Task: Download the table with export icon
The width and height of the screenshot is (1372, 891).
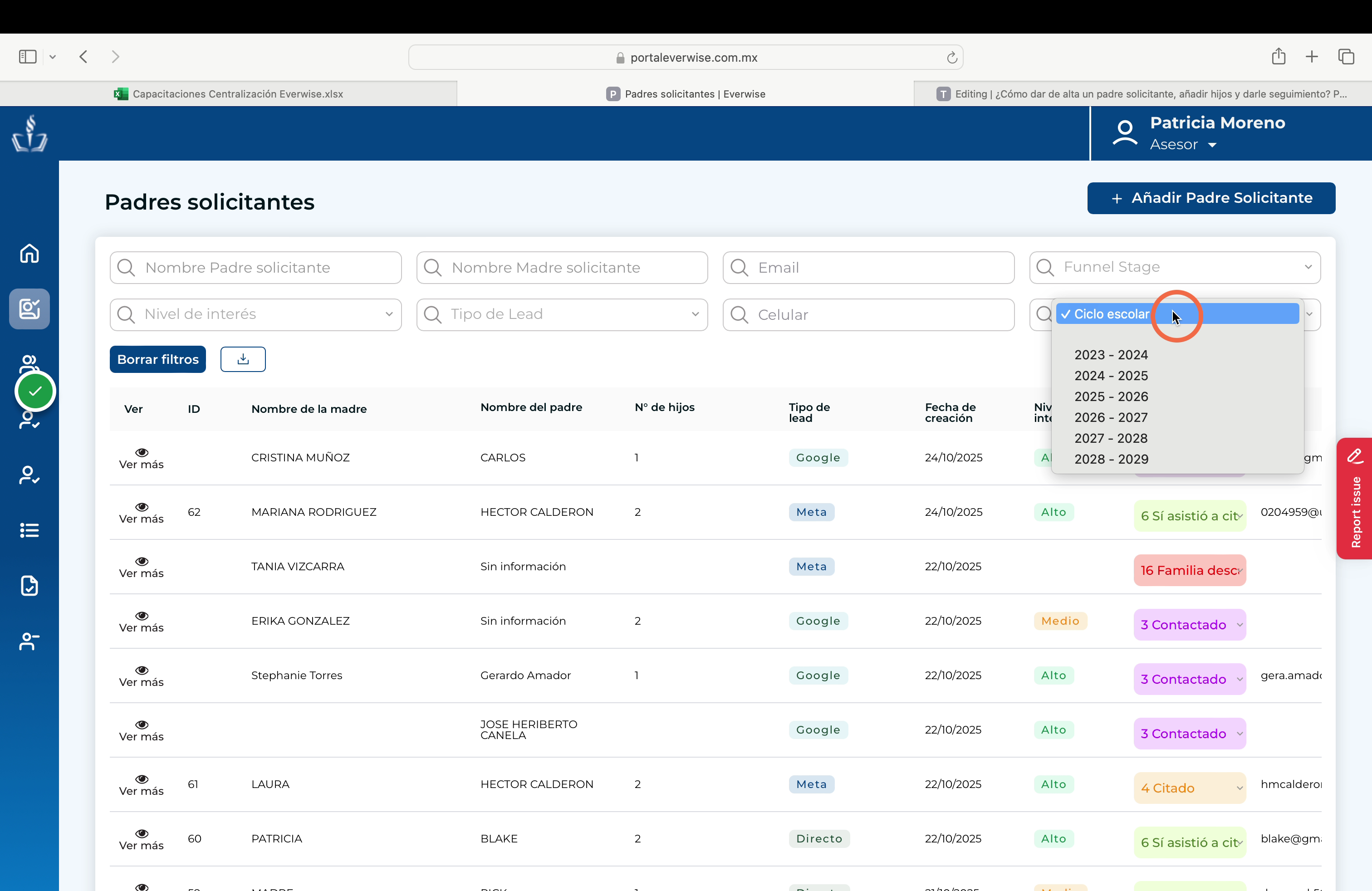Action: tap(243, 359)
